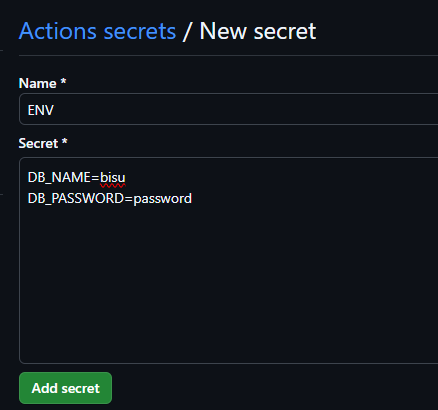
Task: Focus the Secret text area
Action: coord(228,260)
